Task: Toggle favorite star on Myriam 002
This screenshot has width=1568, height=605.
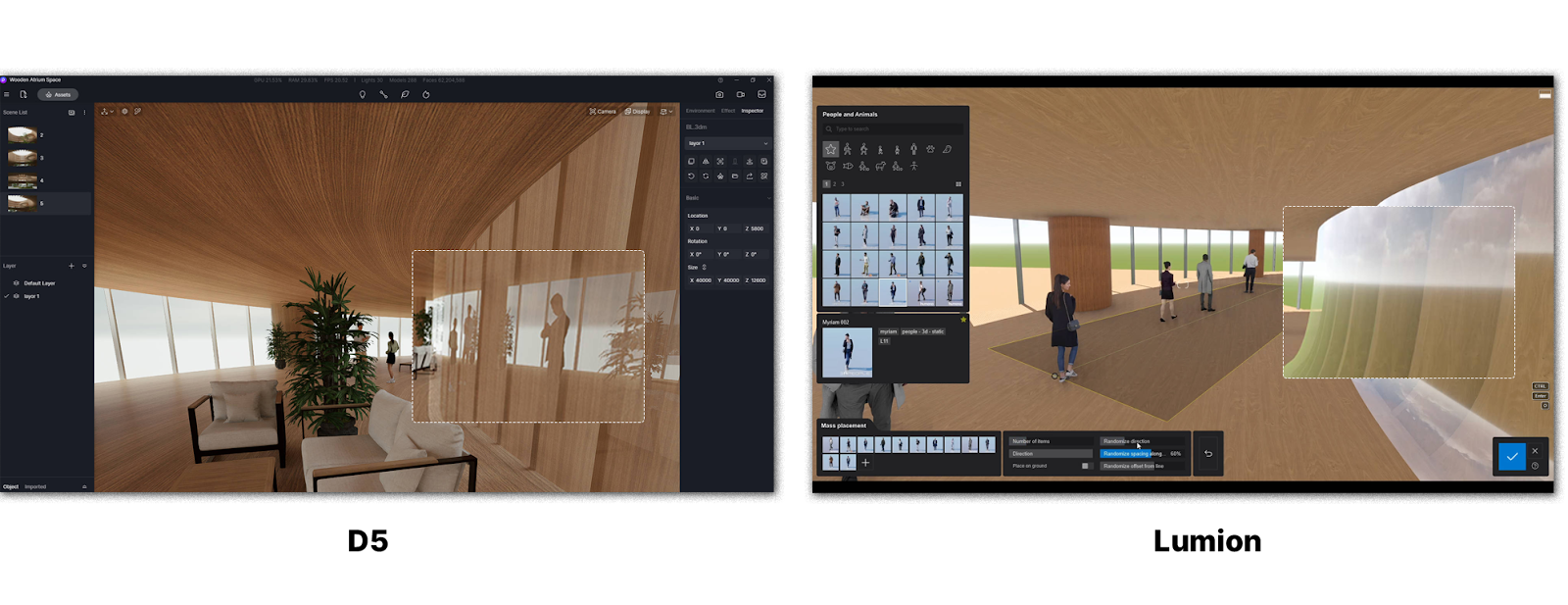Action: click(963, 320)
